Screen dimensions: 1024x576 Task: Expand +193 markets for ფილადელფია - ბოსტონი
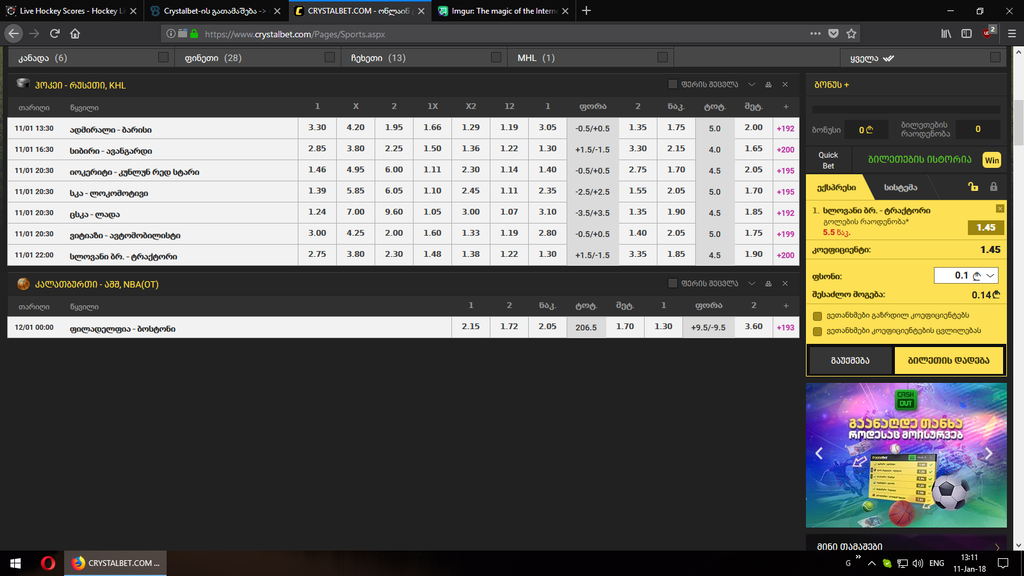[786, 328]
